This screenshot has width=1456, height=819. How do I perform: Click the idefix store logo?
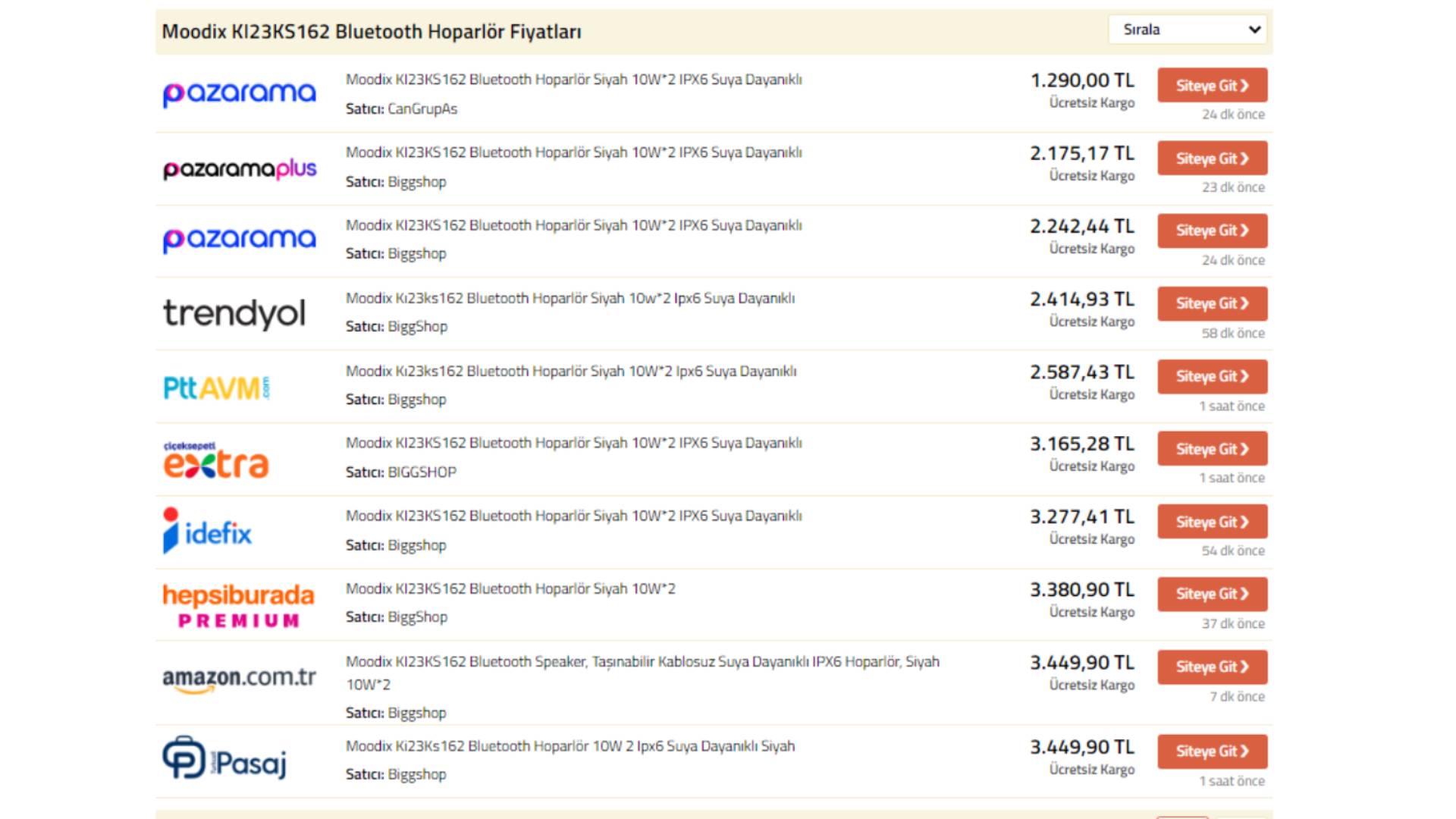[207, 532]
